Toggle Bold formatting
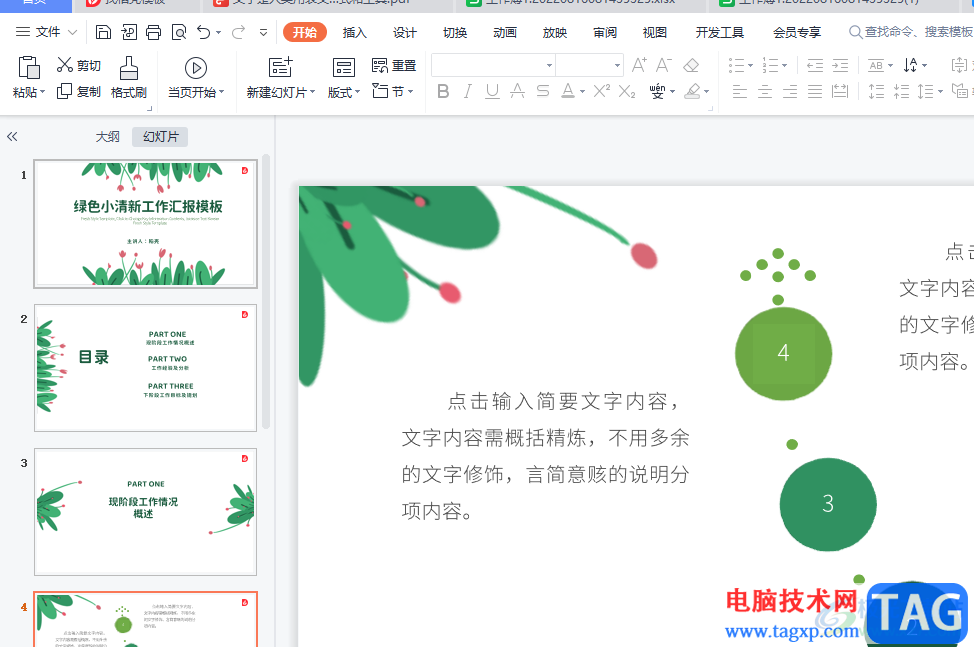The height and width of the screenshot is (647, 974). [x=443, y=92]
